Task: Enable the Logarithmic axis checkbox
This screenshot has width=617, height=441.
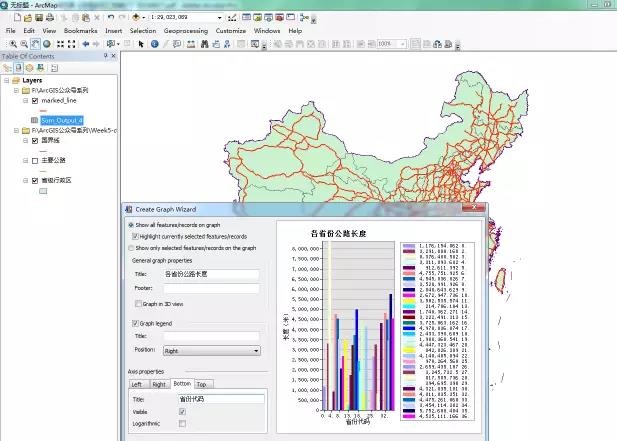Action: [182, 423]
